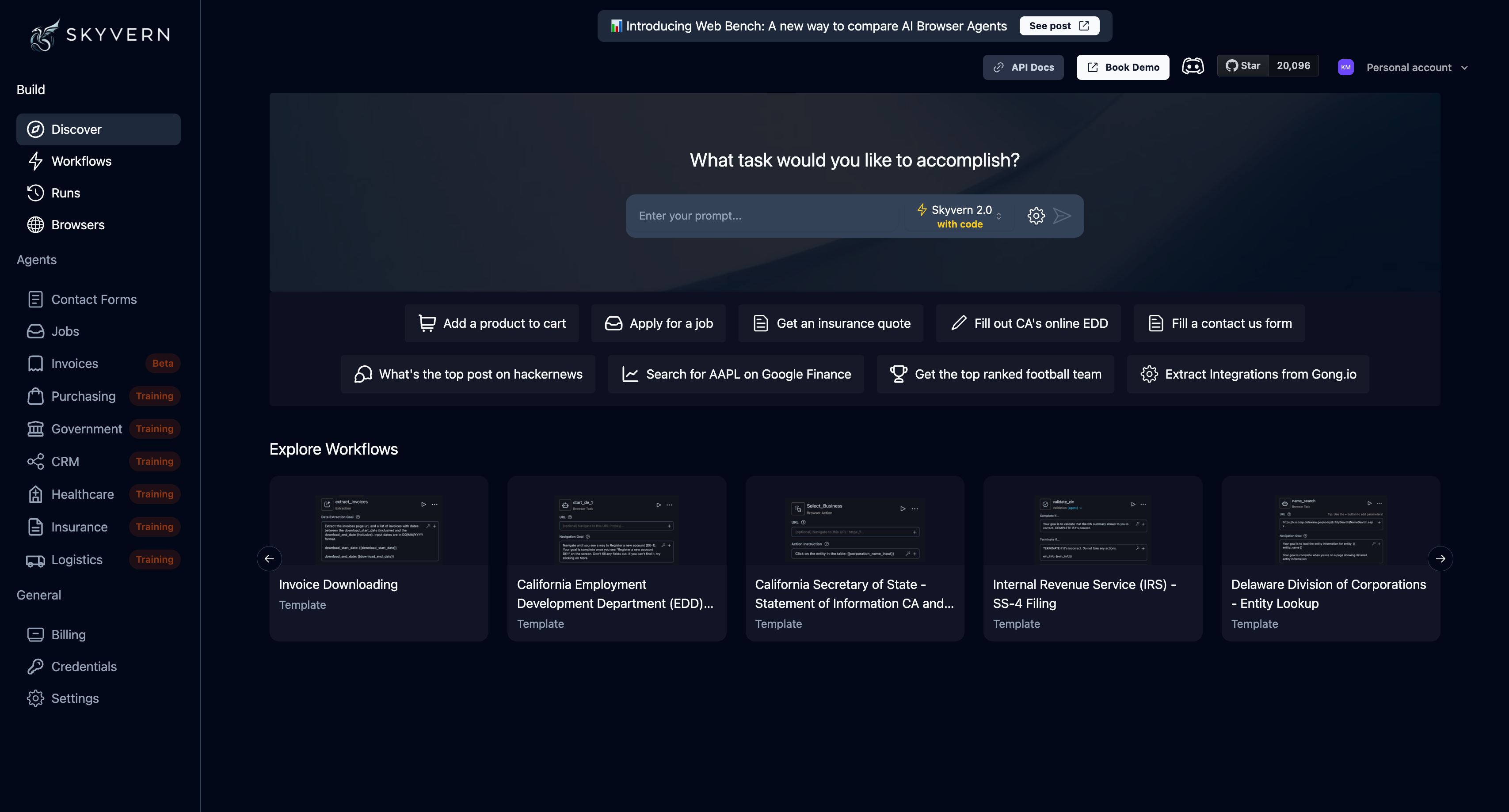
Task: Open the Discord icon link
Action: tap(1193, 66)
